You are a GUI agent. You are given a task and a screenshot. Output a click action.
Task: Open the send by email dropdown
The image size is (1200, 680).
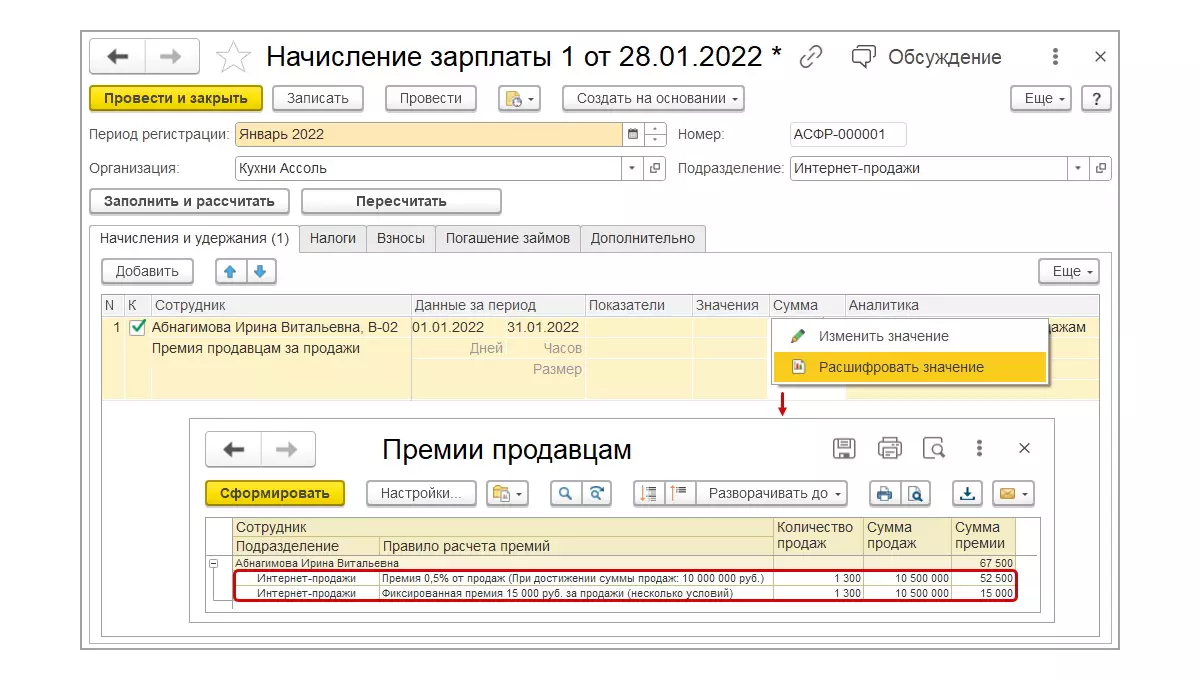(1012, 493)
